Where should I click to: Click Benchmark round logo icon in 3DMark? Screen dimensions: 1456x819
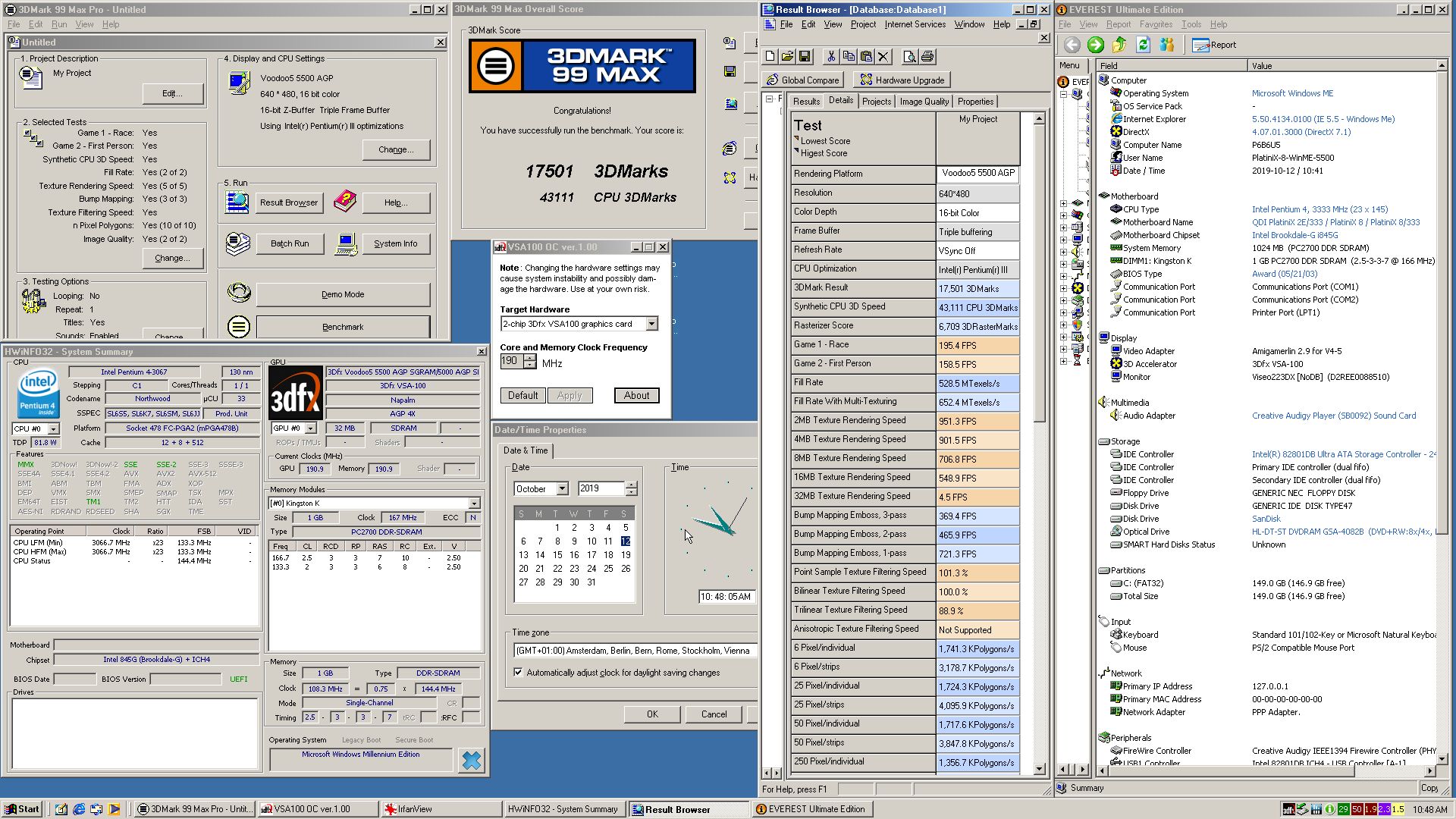click(x=238, y=327)
